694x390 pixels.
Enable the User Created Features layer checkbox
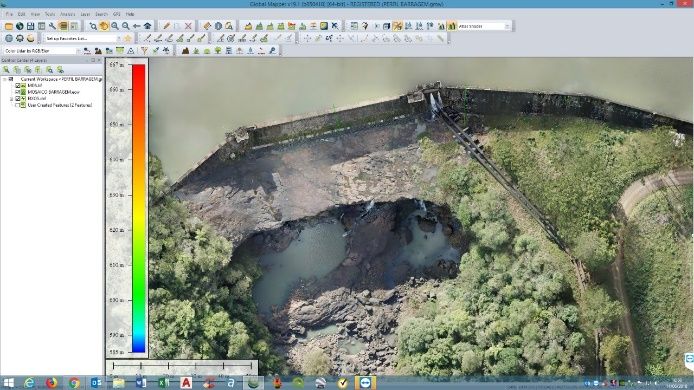point(18,105)
